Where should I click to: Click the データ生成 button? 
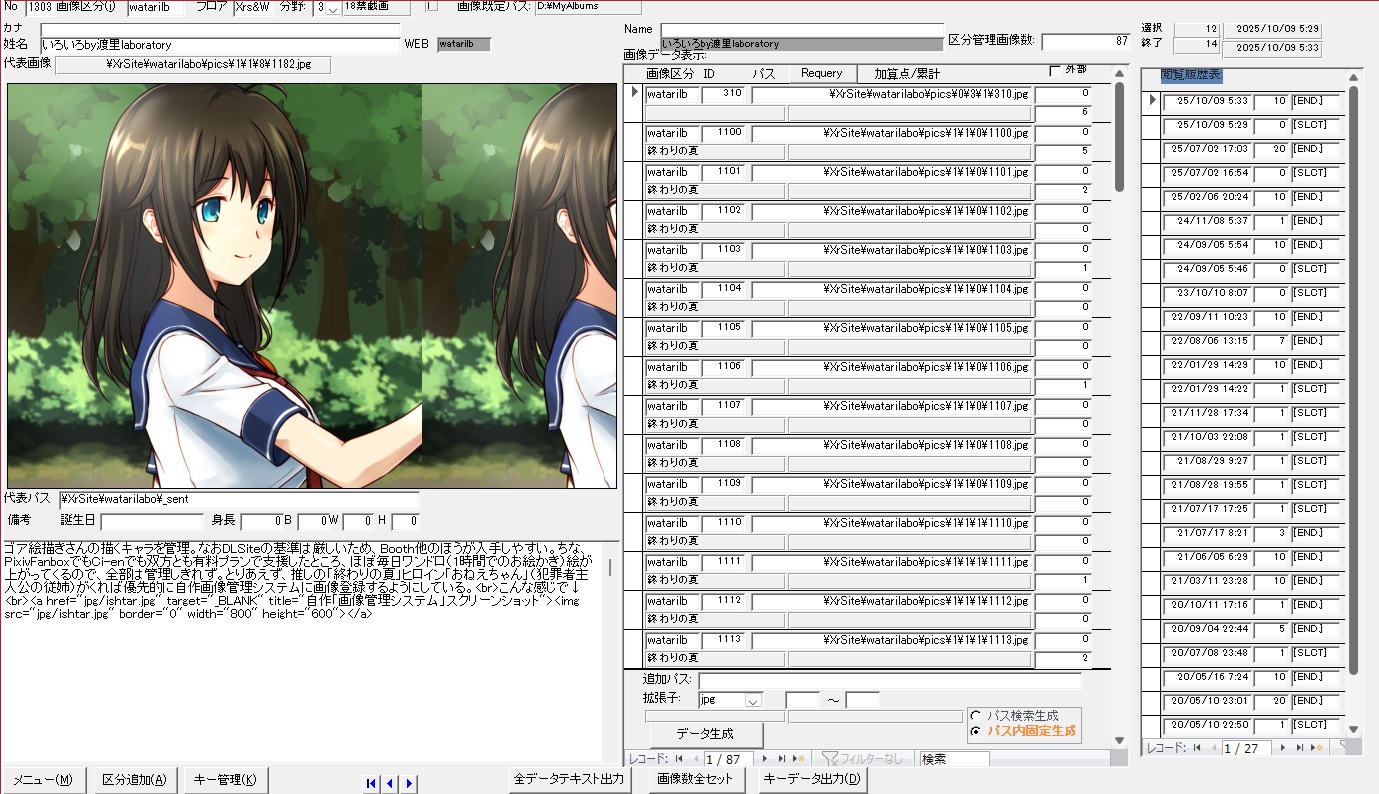[706, 733]
